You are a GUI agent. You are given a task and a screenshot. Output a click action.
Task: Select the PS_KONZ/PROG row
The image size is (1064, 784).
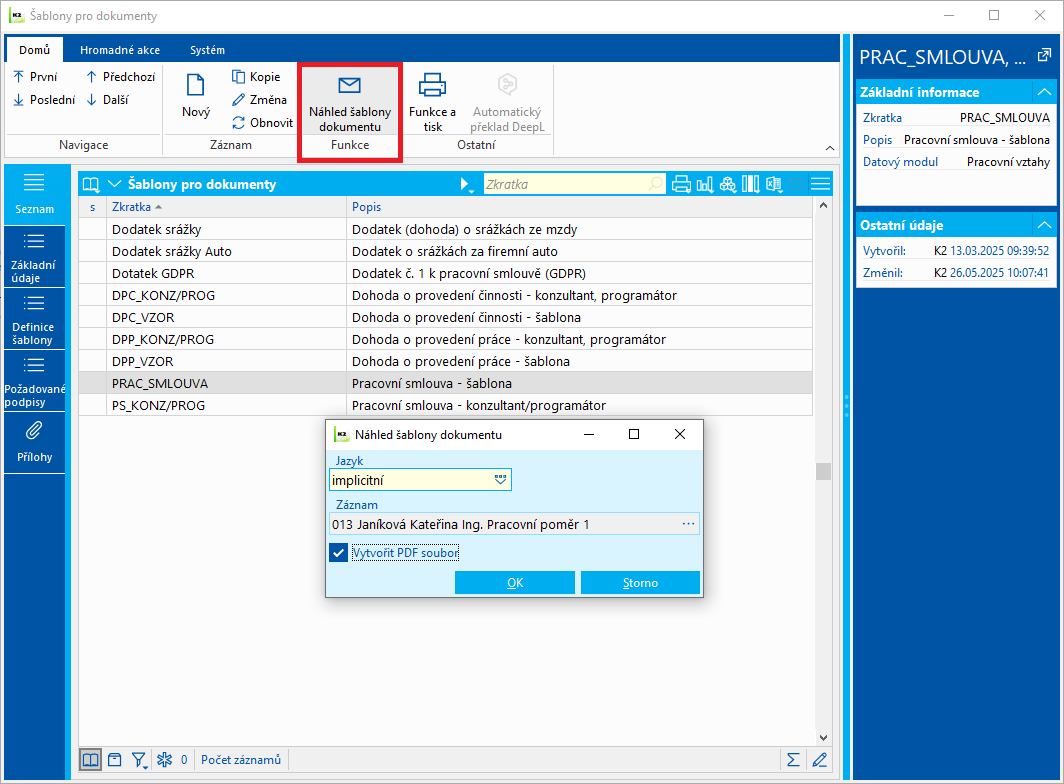click(x=445, y=405)
